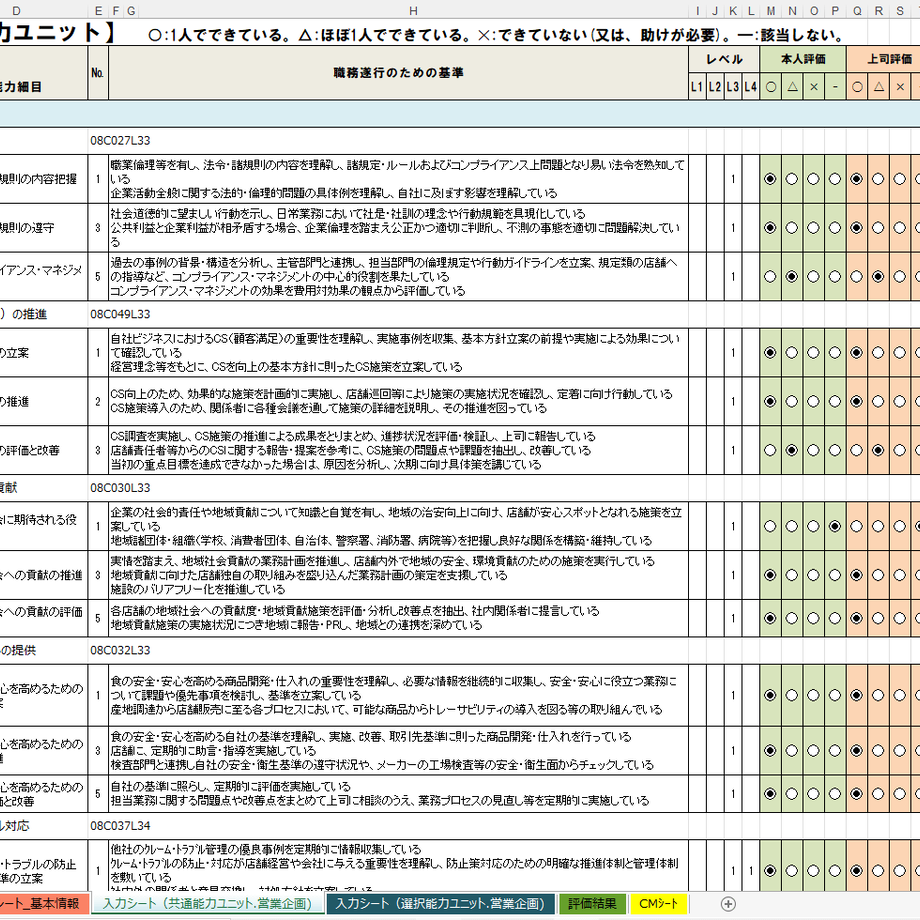The height and width of the screenshot is (920, 920).
Task: Select 本人評価 ○ in 企業の社会的責任 row
Action: click(x=770, y=526)
